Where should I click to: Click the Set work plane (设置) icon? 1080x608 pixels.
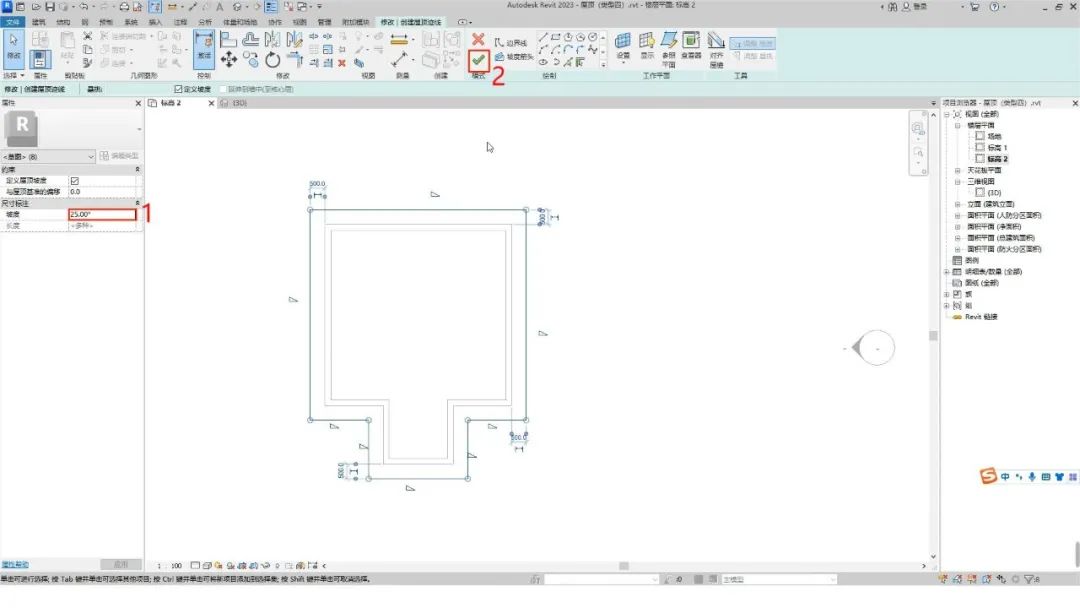(x=623, y=43)
